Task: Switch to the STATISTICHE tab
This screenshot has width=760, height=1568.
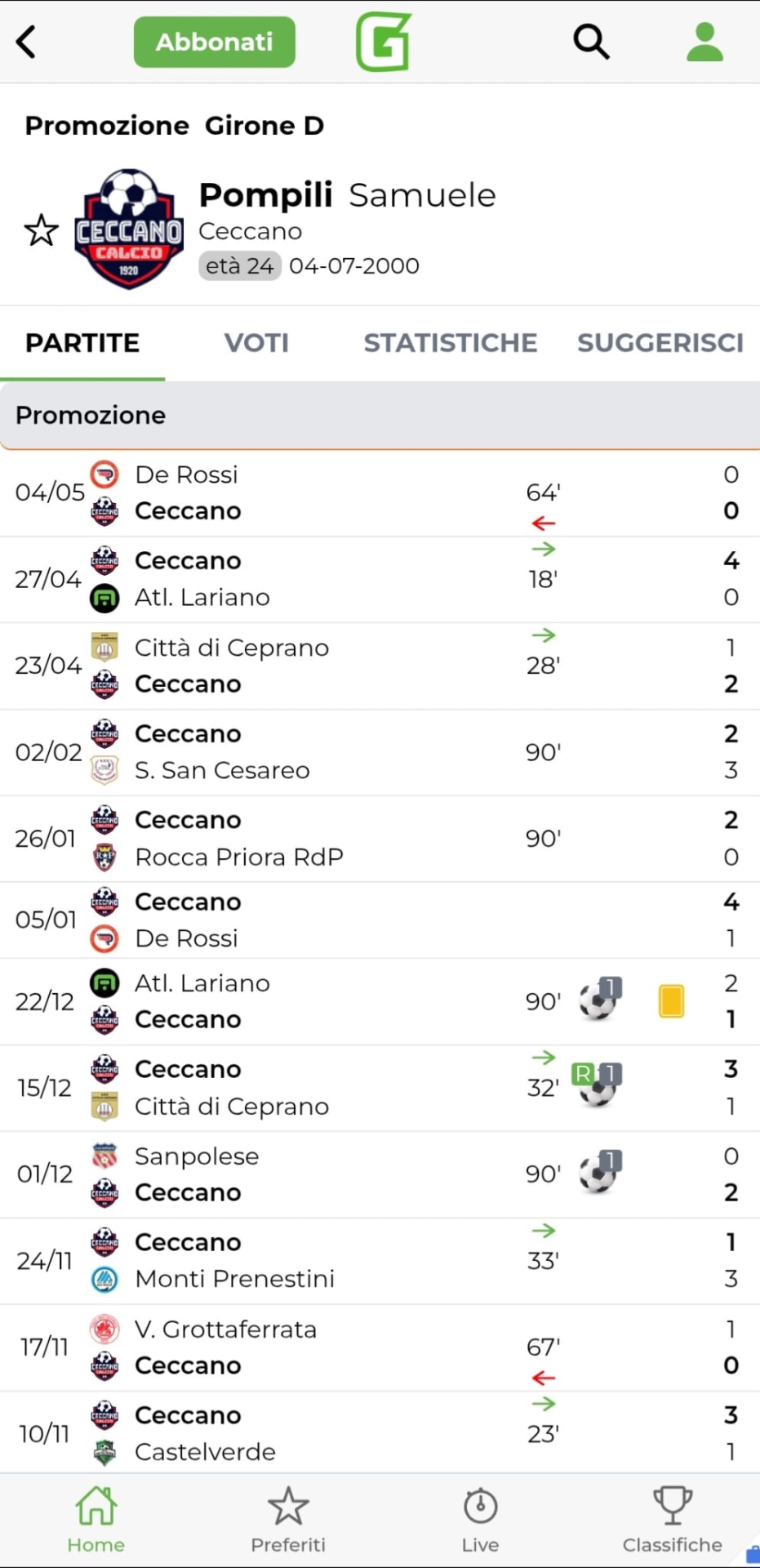Action: (450, 342)
